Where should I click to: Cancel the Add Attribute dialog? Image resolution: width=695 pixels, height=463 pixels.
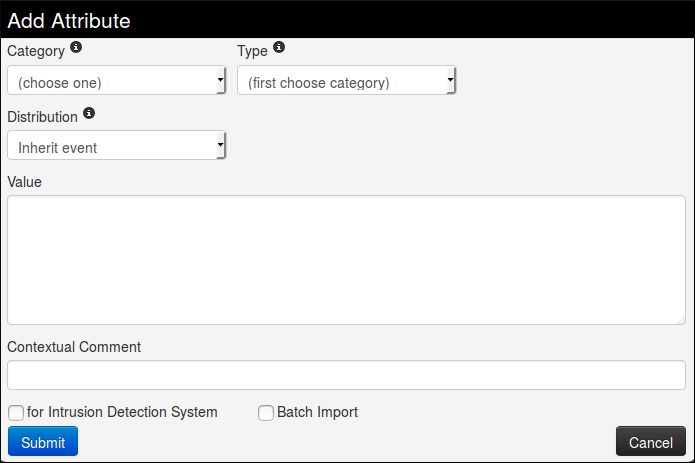point(650,442)
